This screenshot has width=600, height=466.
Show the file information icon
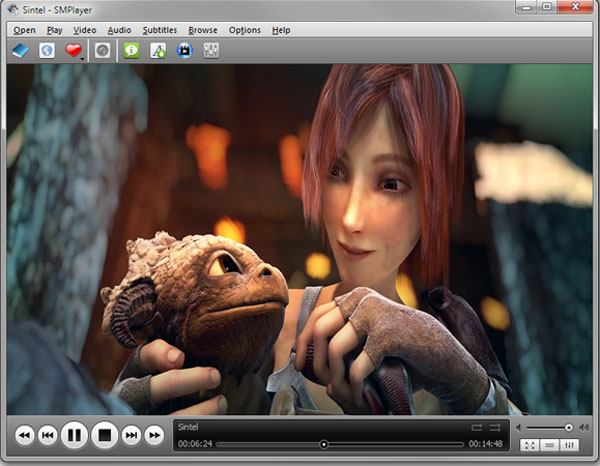[x=132, y=50]
